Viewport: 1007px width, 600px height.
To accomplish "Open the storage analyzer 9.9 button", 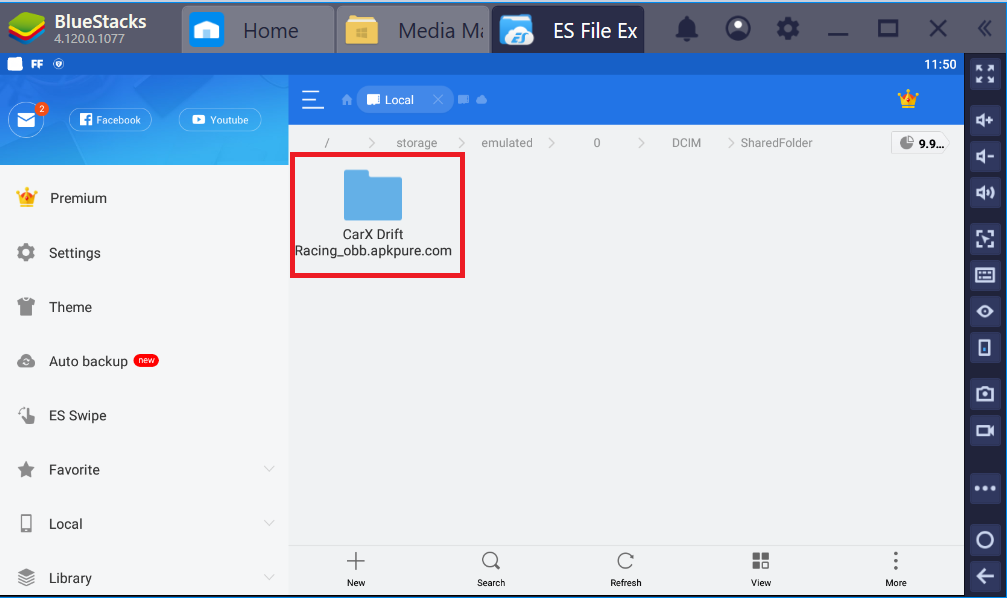I will coord(920,143).
